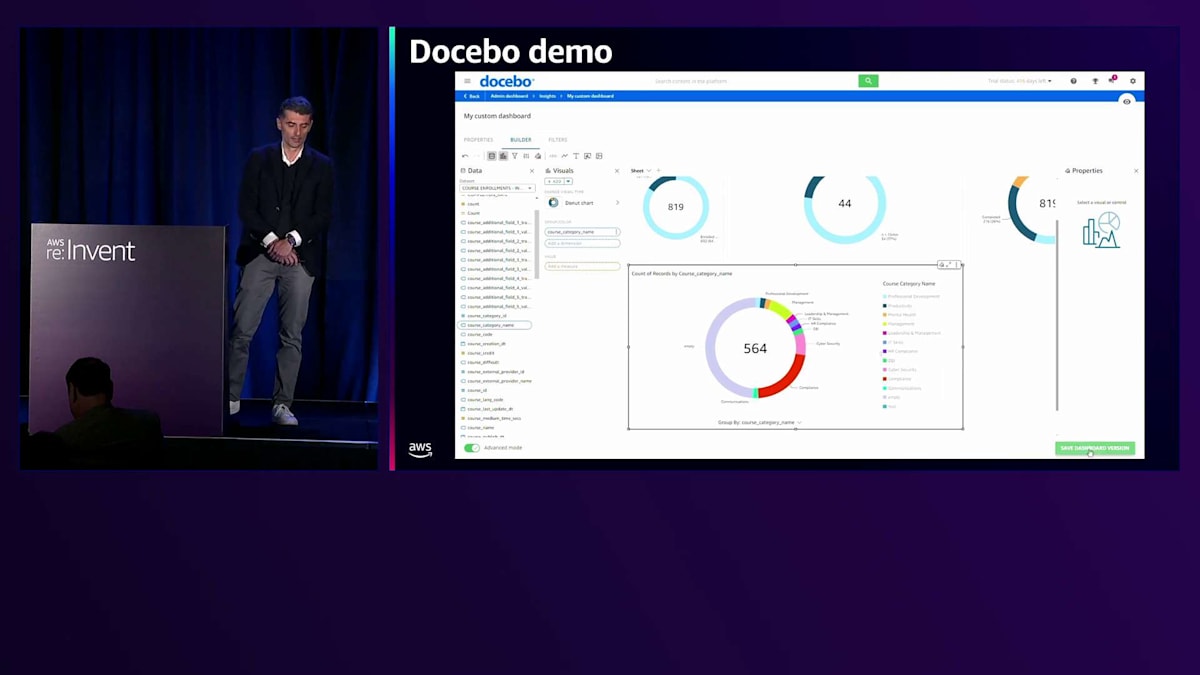Click Professional Development legend swatch
The width and height of the screenshot is (1200, 675).
885,296
